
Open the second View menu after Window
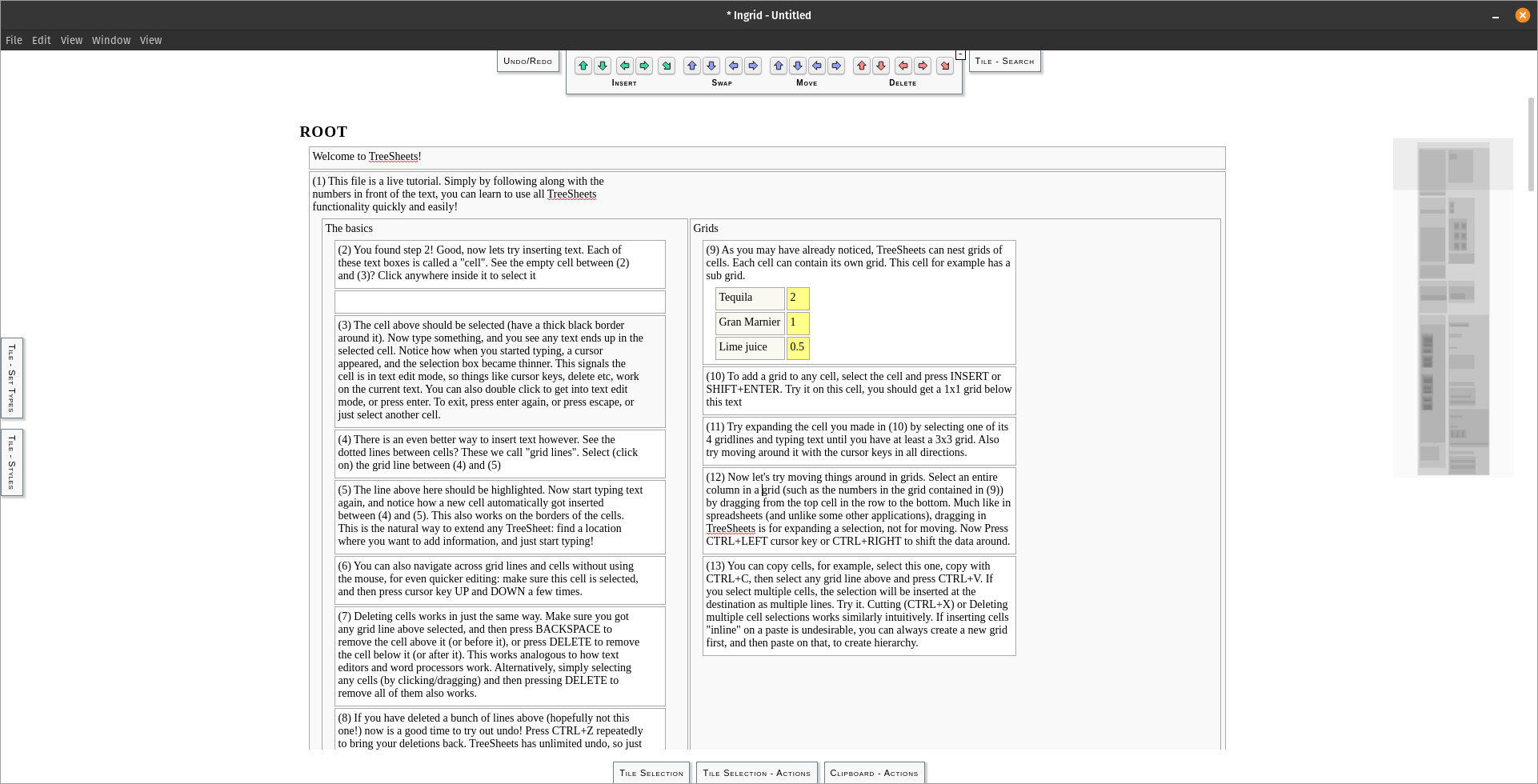point(150,40)
